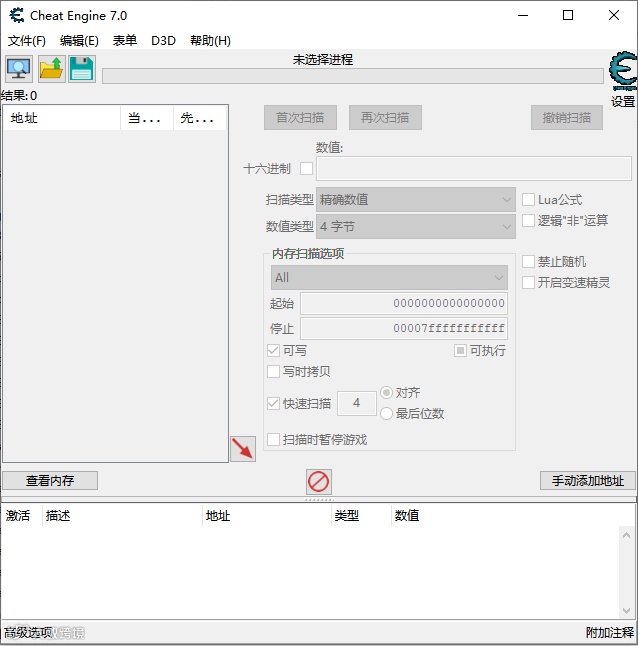The height and width of the screenshot is (646, 638).
Task: Click the 未选择进程 process label
Action: click(x=323, y=60)
